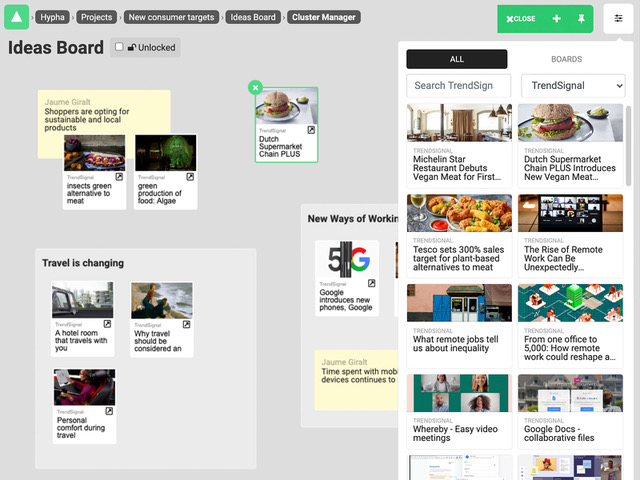Select From one office to 5,000 result

tap(570, 326)
